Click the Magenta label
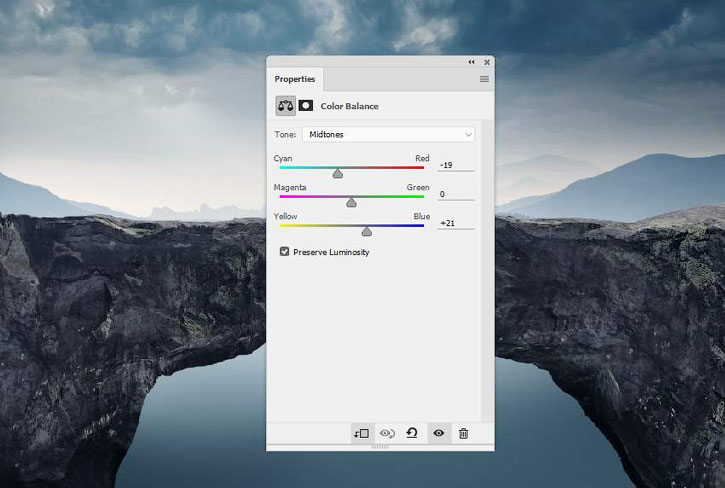Screen dimensions: 725x488 click(x=290, y=187)
